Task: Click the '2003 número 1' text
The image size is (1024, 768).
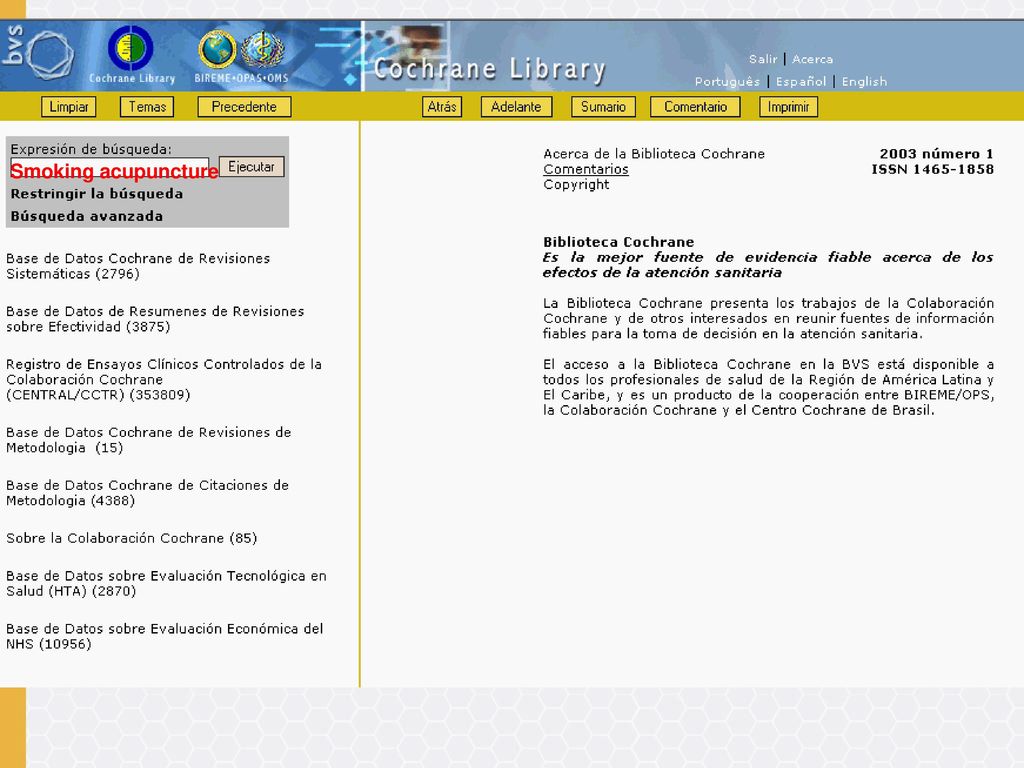Action: [936, 154]
